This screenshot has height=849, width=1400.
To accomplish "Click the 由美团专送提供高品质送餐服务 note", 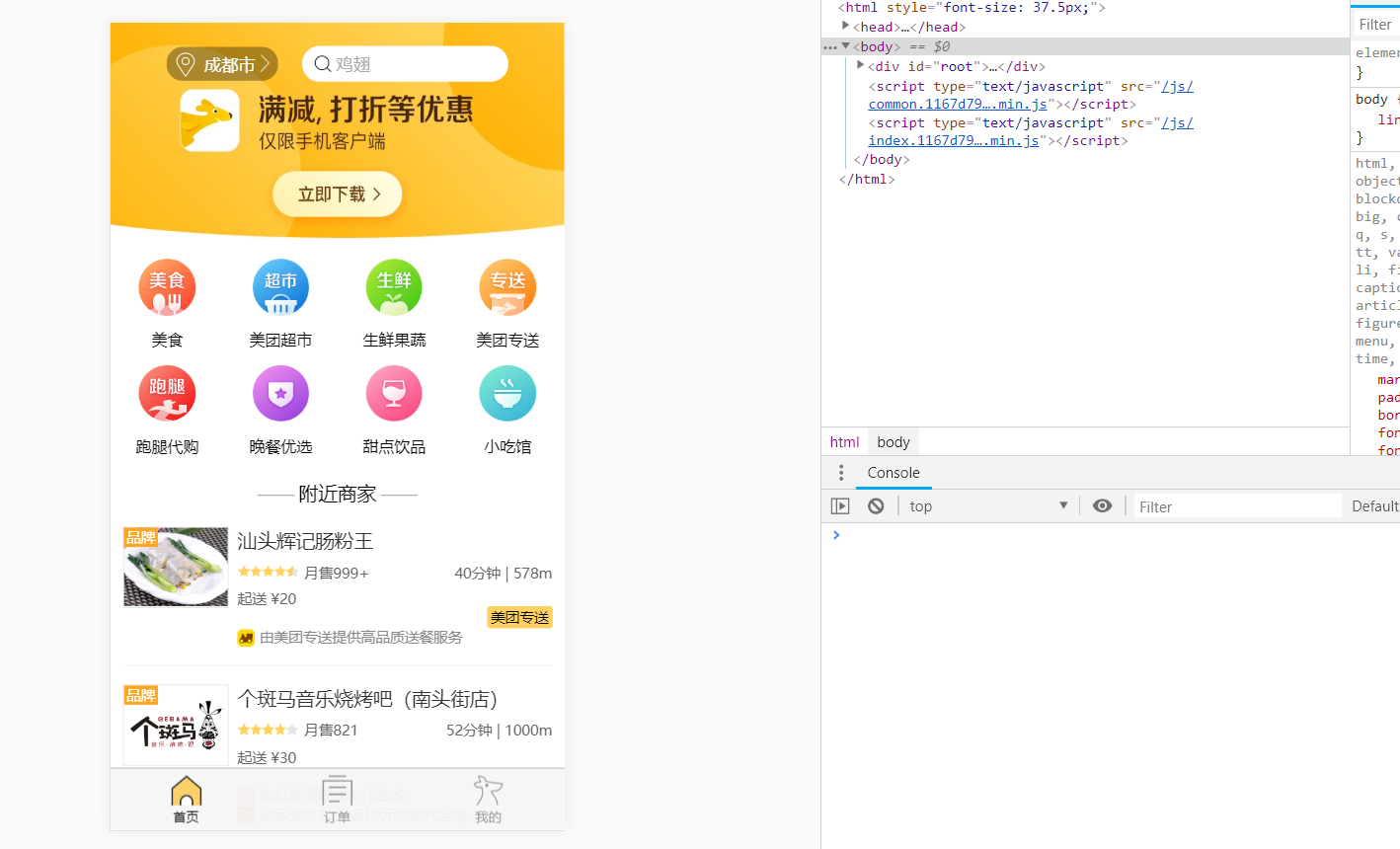I will pos(360,638).
